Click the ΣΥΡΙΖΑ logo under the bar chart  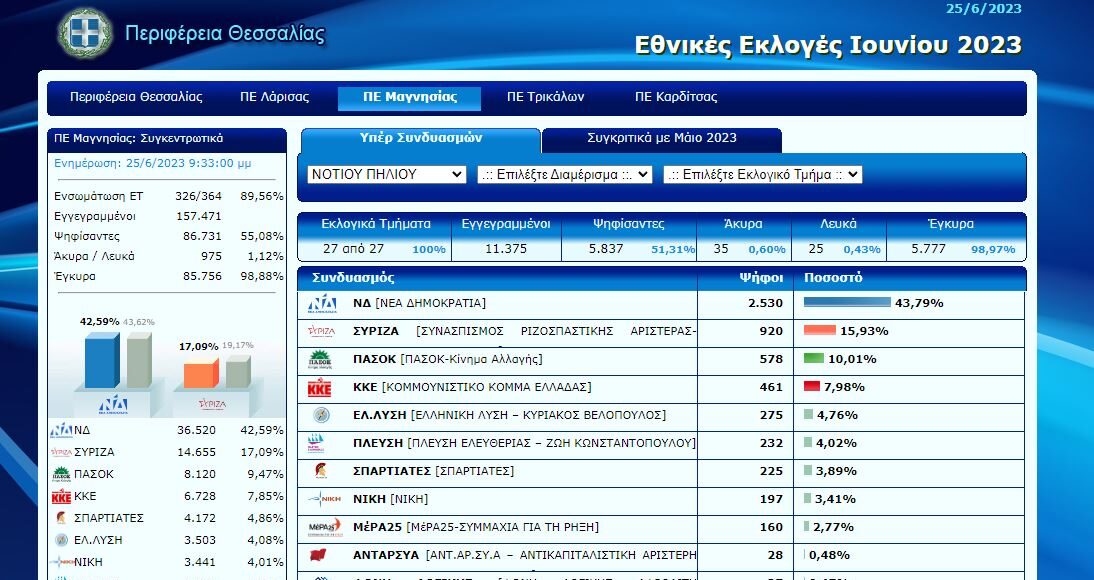pos(212,404)
